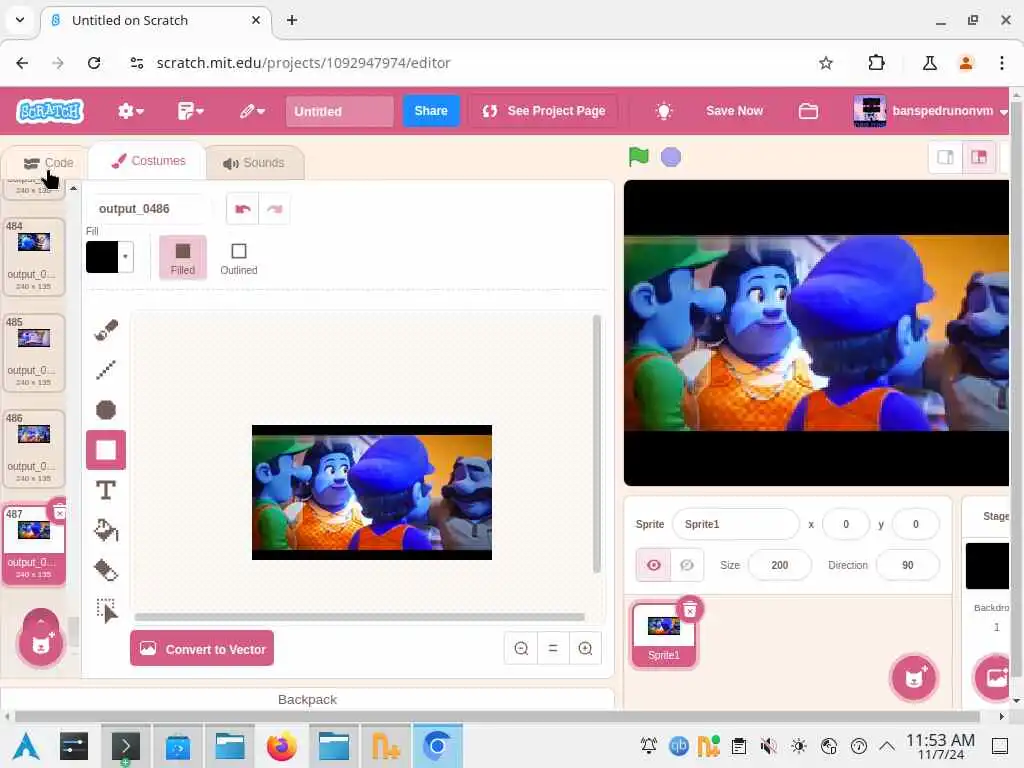The width and height of the screenshot is (1024, 768).
Task: Select the Select marquee tool
Action: [x=106, y=611]
